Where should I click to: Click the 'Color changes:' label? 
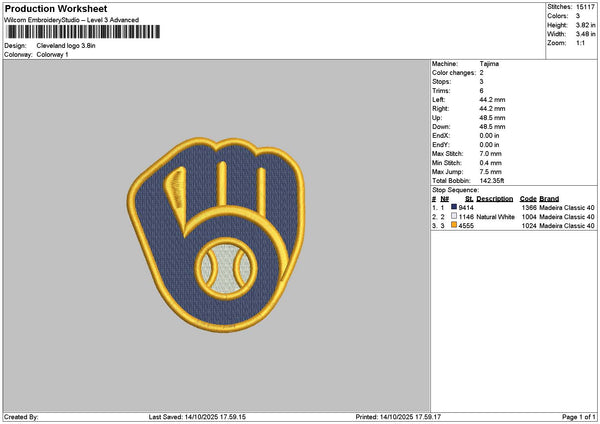(454, 73)
